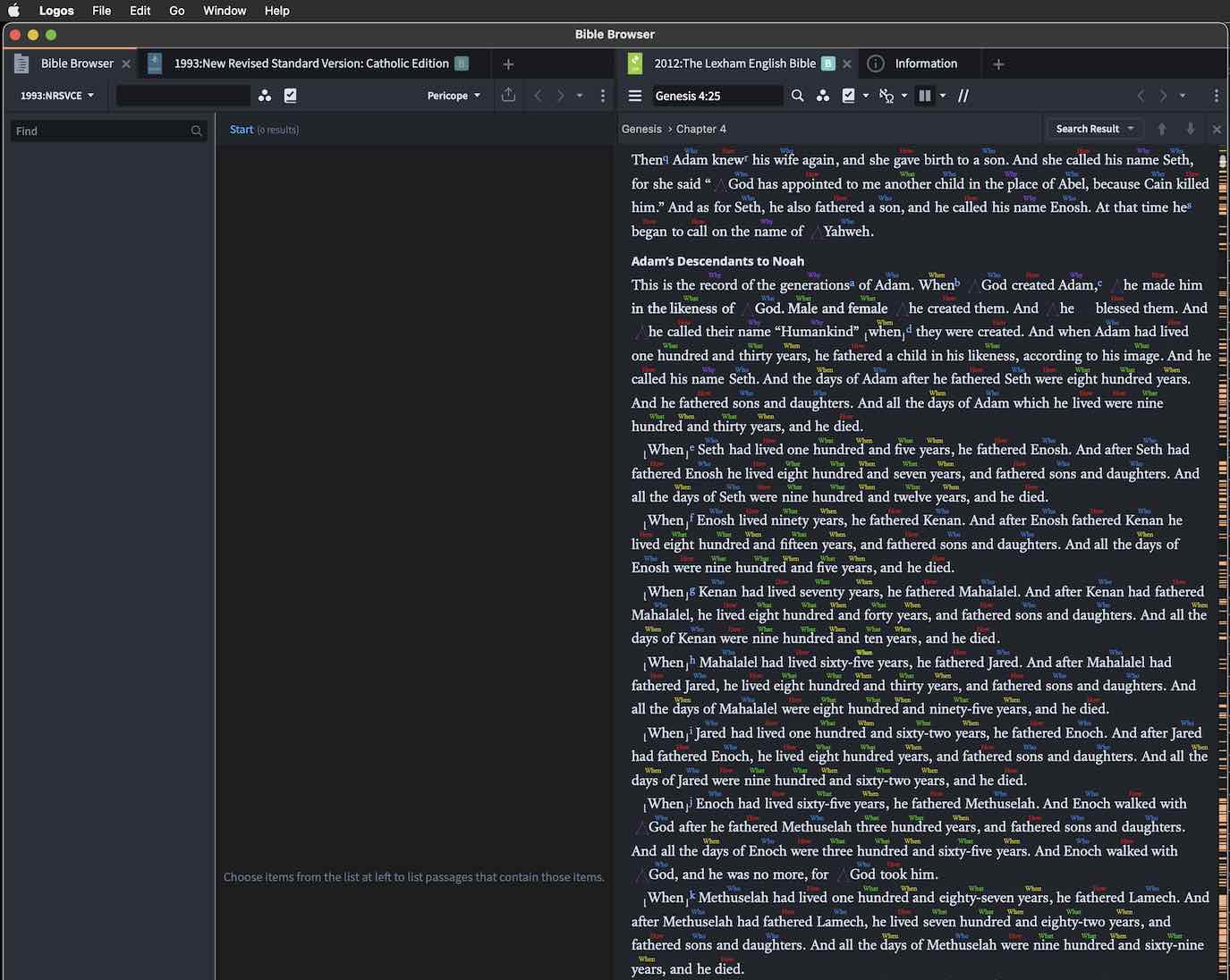The width and height of the screenshot is (1230, 980).
Task: Switch to the Bible Browser tab
Action: [77, 63]
